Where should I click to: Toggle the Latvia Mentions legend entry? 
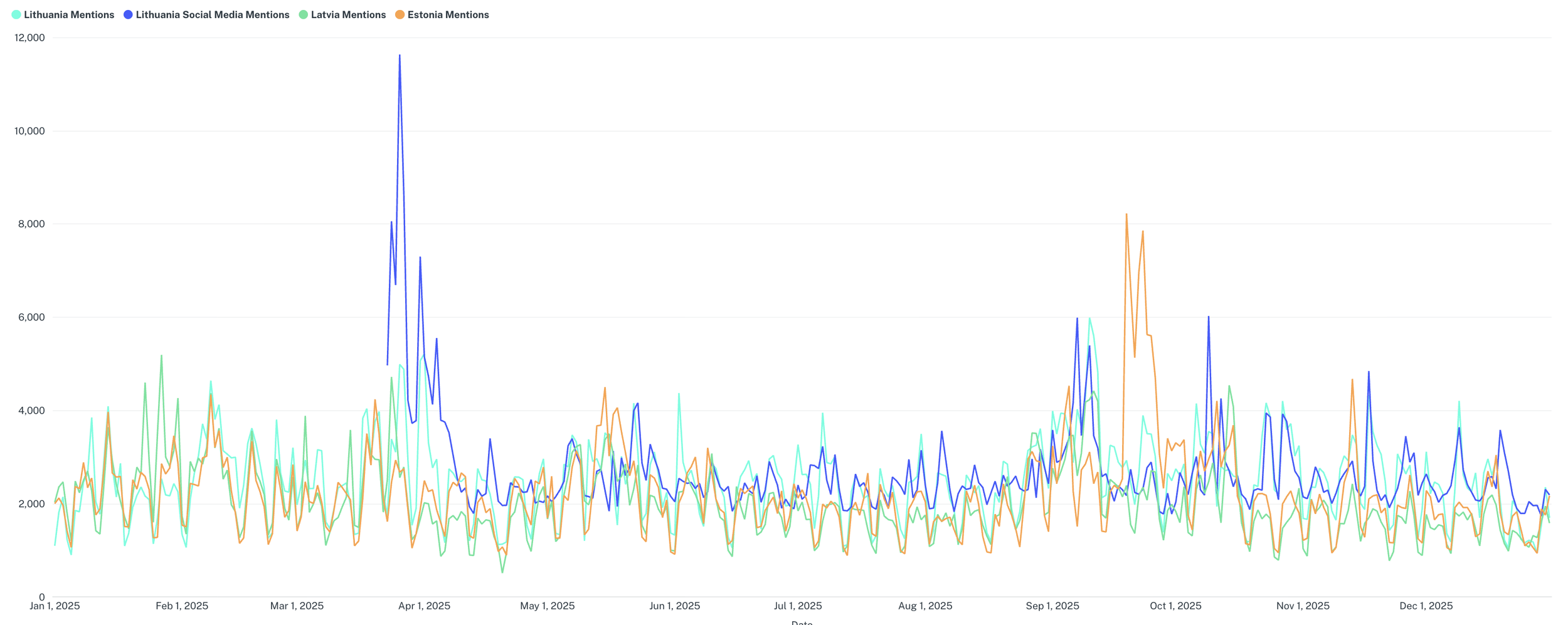342,14
